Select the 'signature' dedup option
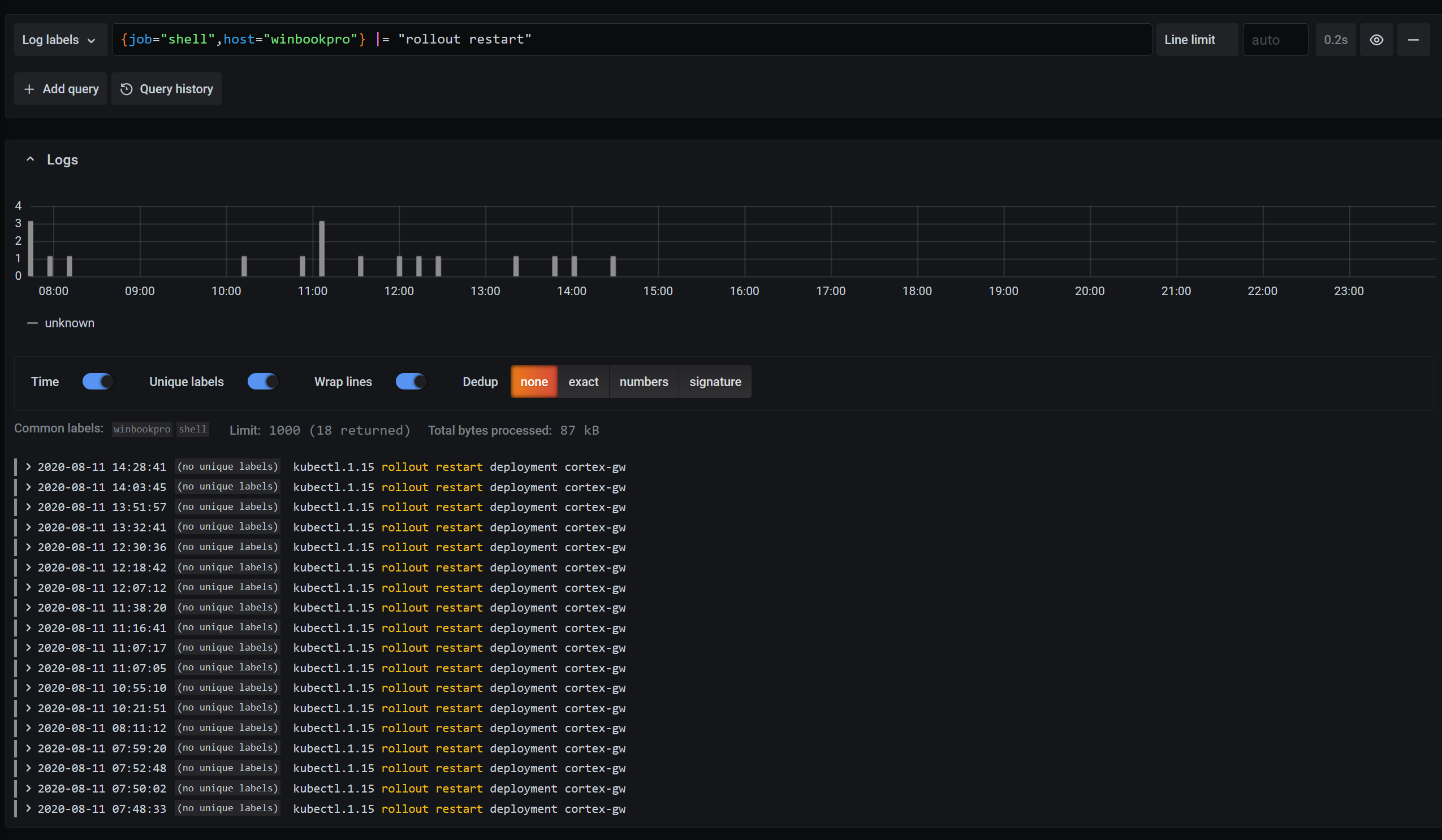The image size is (1442, 840). coord(714,381)
